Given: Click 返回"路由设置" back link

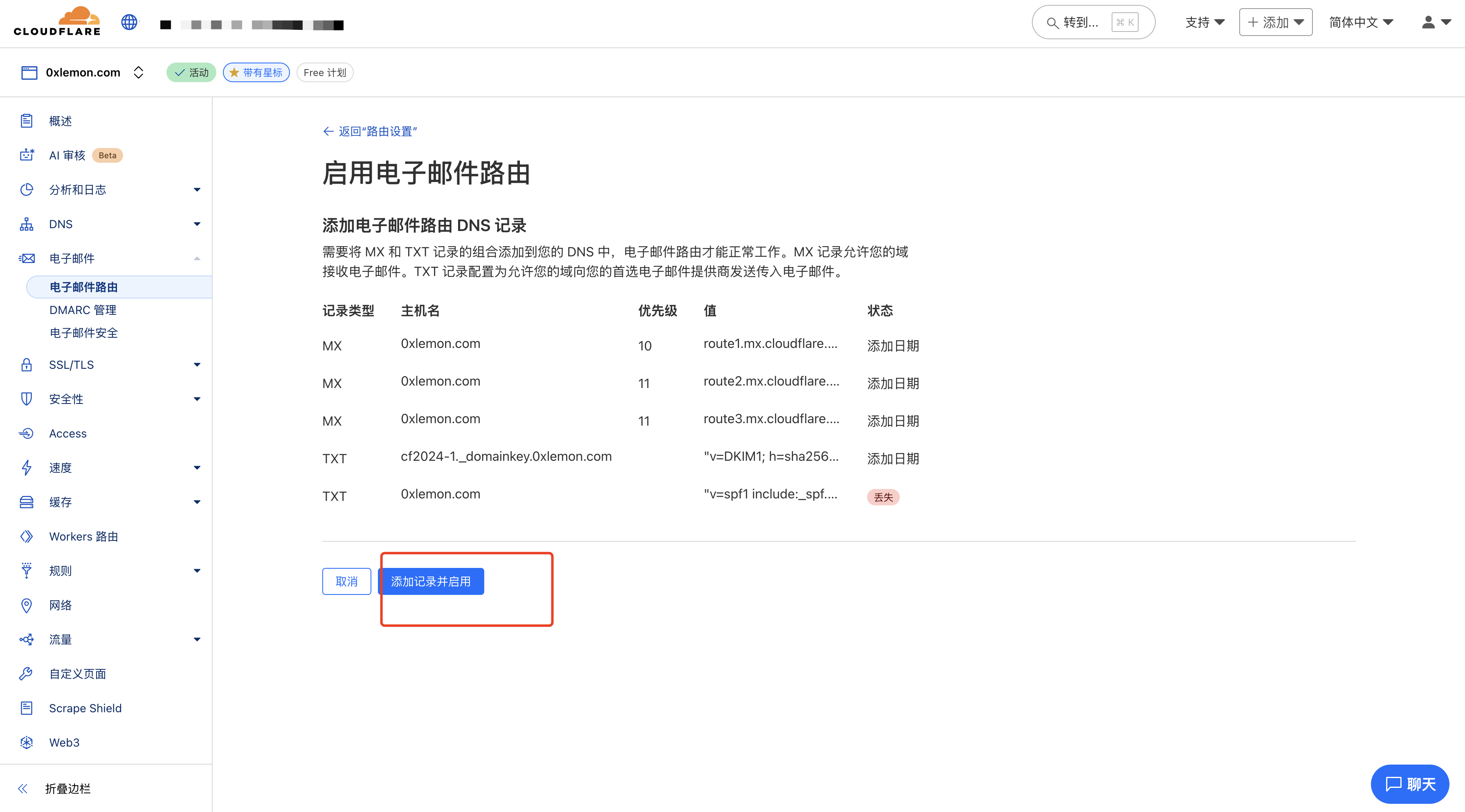Looking at the screenshot, I should tap(370, 131).
